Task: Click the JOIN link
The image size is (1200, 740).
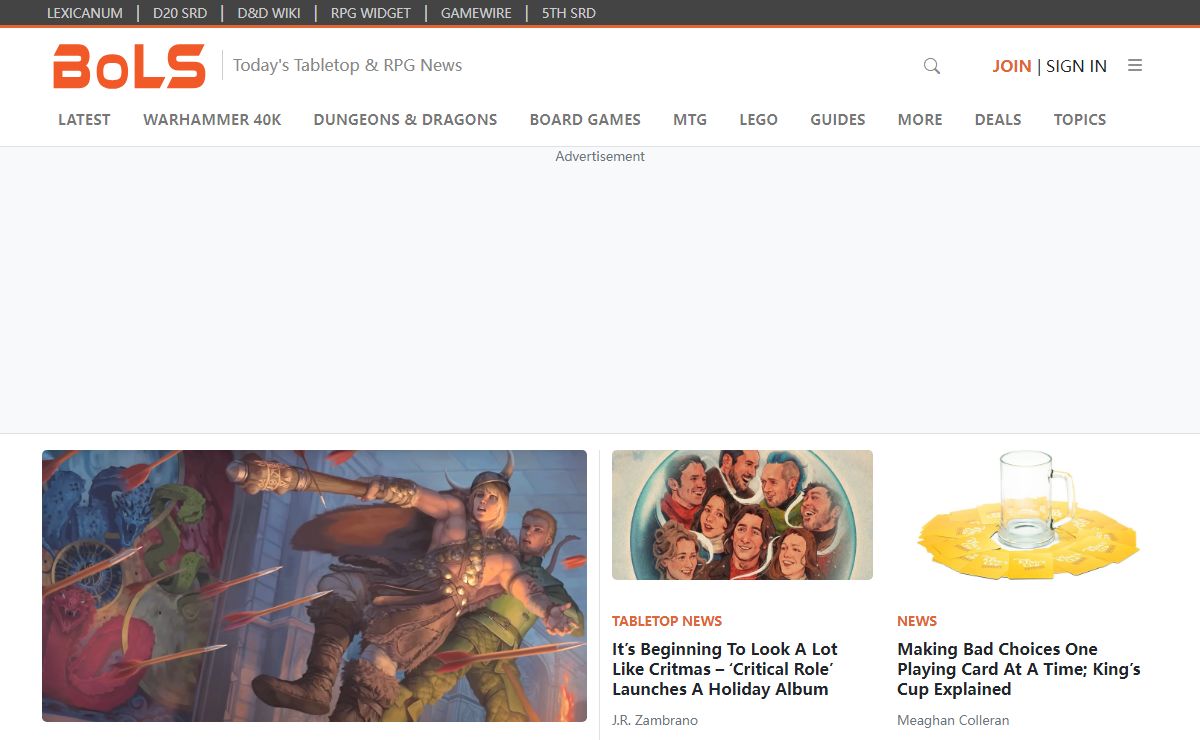Action: 1012,66
